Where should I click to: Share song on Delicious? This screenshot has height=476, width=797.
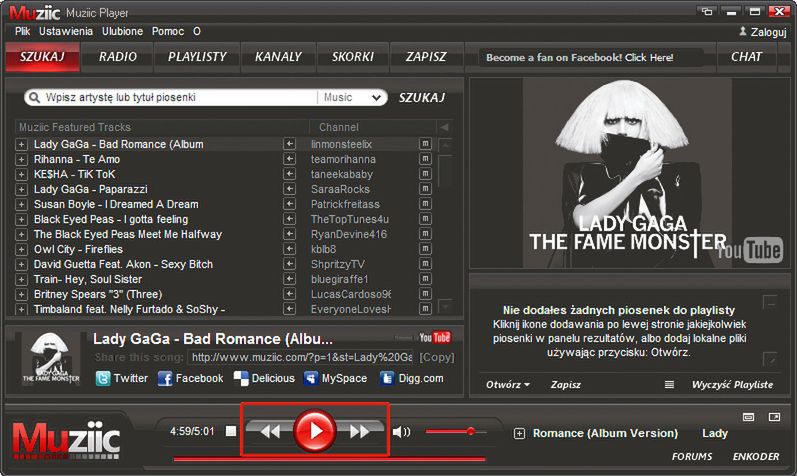pyautogui.click(x=264, y=378)
